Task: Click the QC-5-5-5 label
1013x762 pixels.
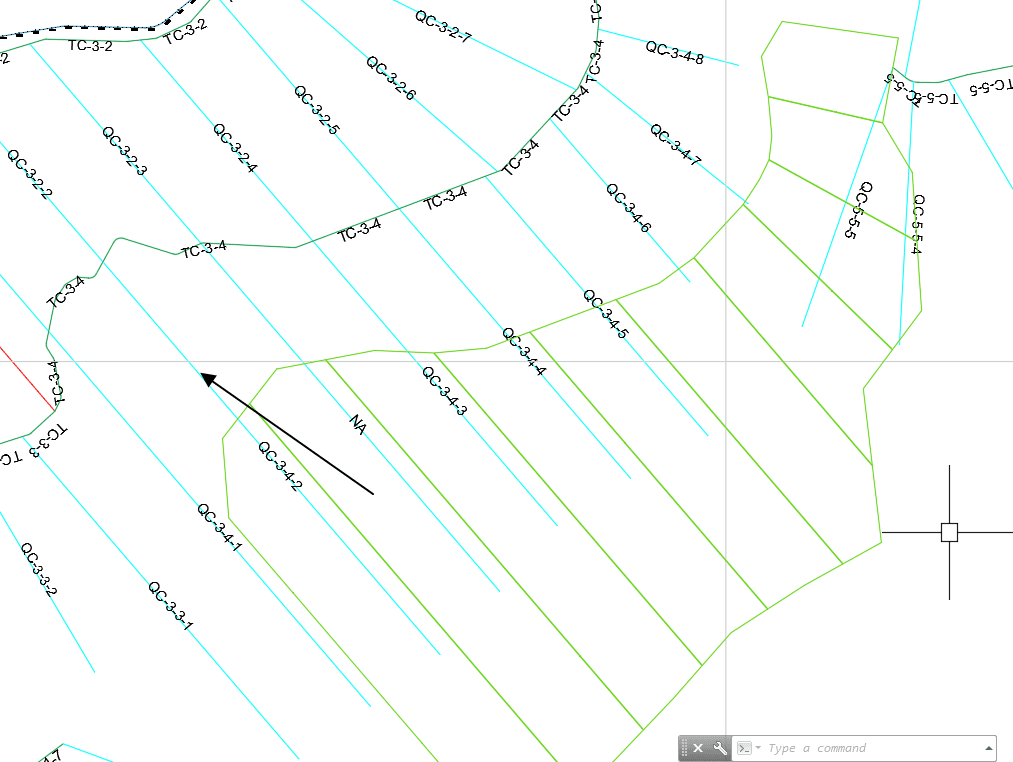Action: coord(860,211)
